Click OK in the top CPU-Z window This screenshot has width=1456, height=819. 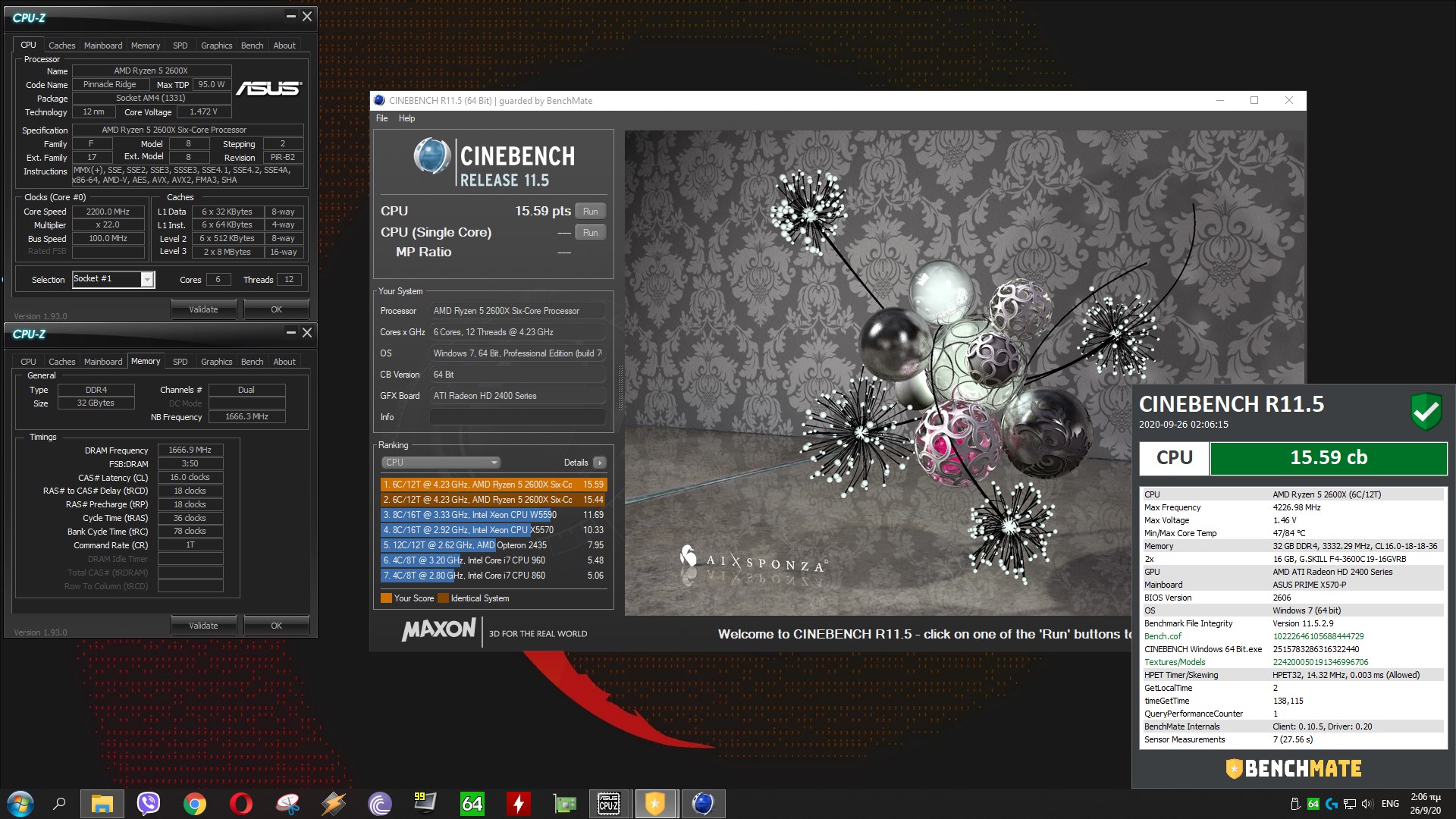[x=276, y=309]
